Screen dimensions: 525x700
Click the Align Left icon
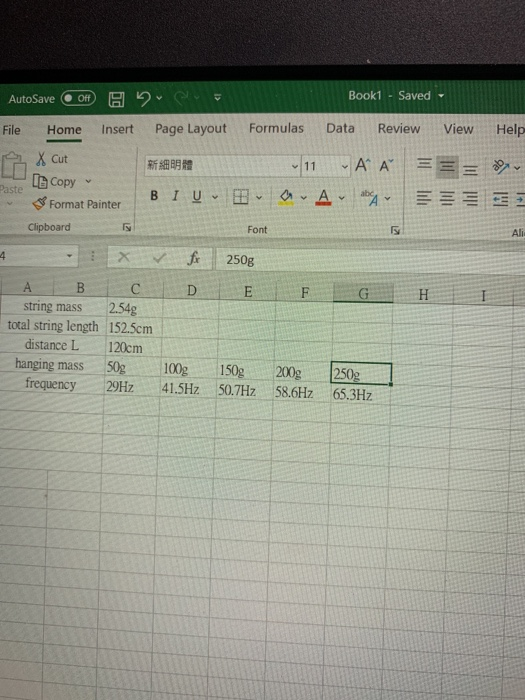424,198
